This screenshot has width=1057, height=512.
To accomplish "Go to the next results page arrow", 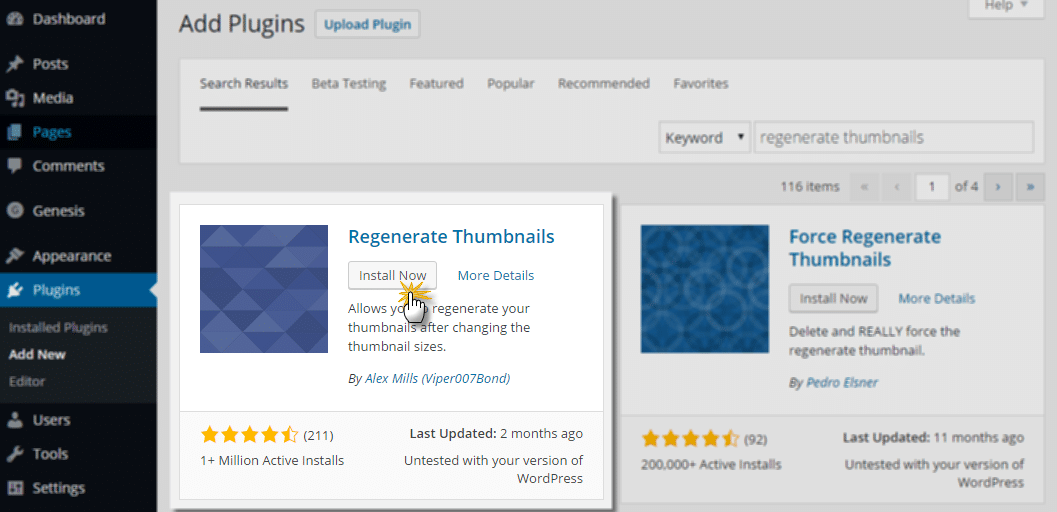I will 998,187.
